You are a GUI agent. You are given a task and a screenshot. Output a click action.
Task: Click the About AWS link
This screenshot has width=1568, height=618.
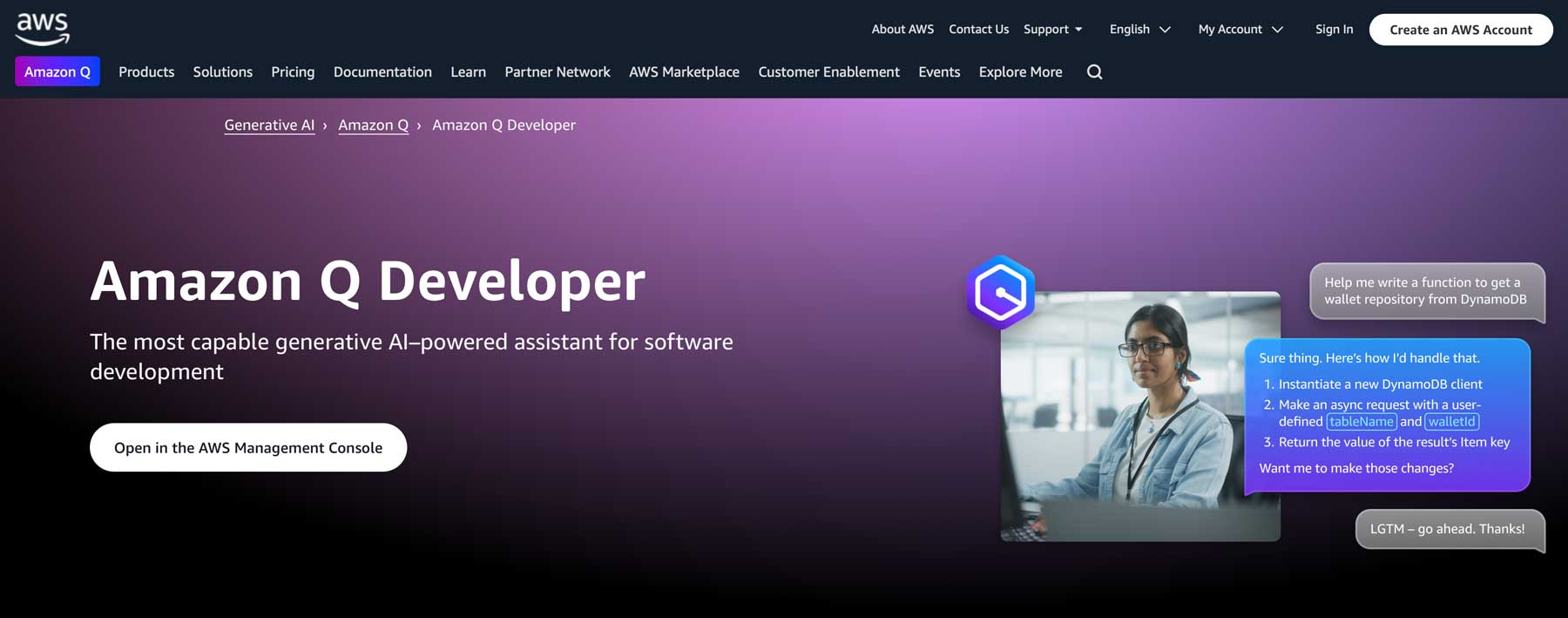pos(902,29)
